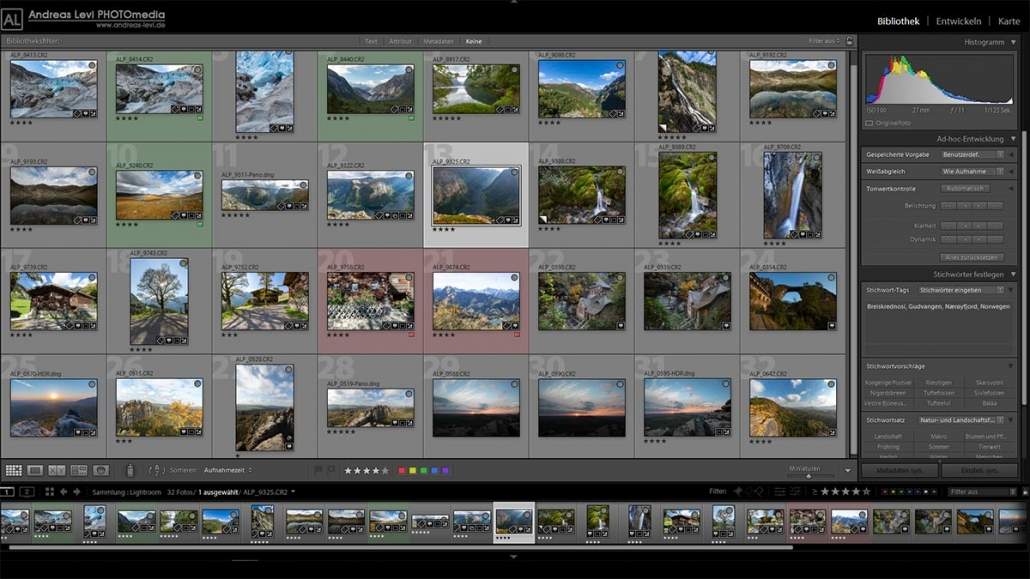Click red color label in toolbar

coord(401,471)
